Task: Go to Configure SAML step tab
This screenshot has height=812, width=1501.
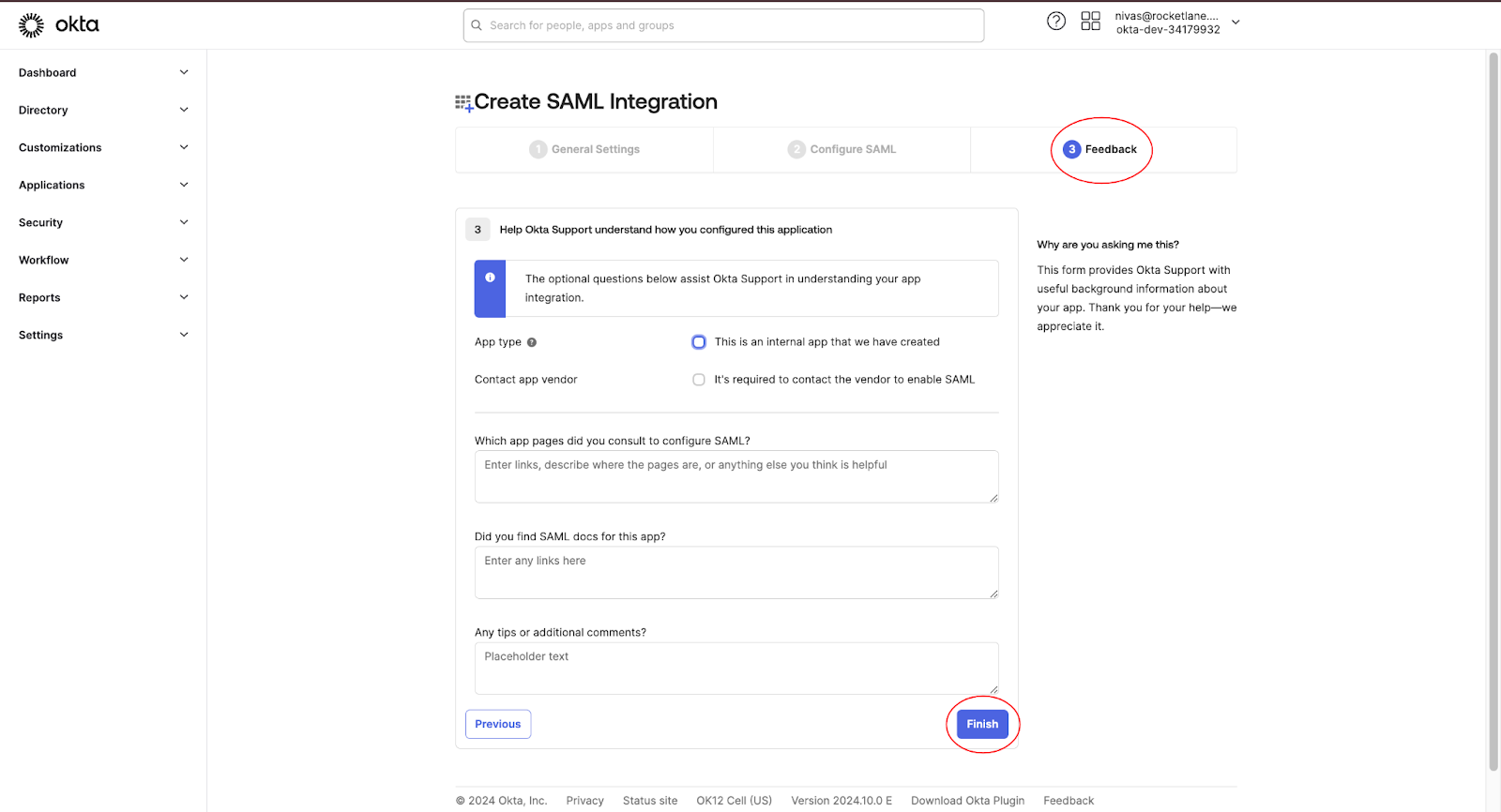Action: click(841, 149)
